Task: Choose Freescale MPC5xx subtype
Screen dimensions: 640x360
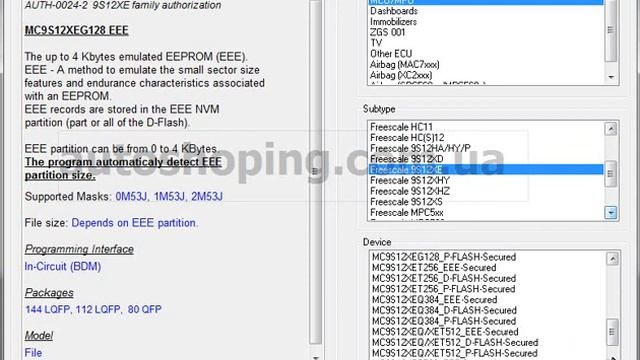Action: [486, 212]
